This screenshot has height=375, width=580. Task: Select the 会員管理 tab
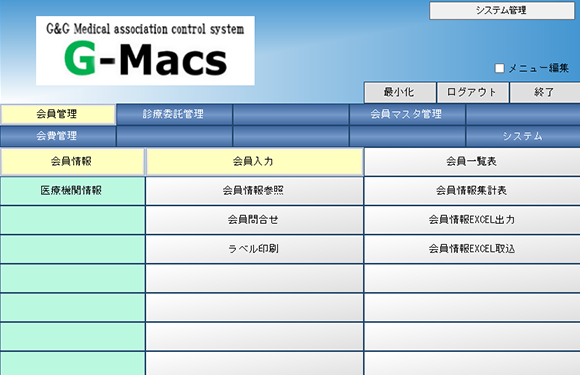click(58, 114)
